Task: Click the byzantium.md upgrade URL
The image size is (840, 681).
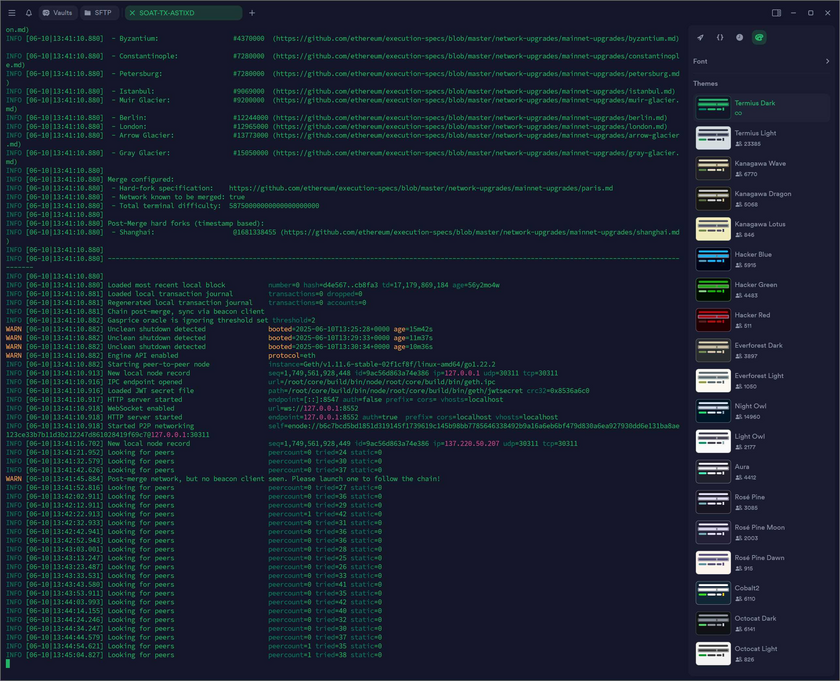Action: point(477,39)
